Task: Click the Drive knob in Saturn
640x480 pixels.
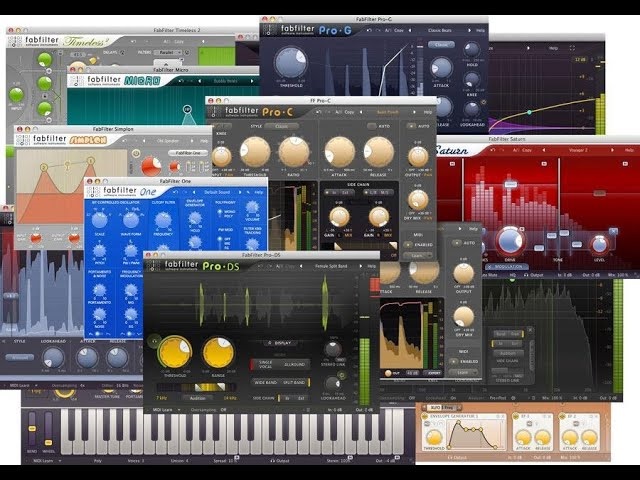Action: point(510,241)
